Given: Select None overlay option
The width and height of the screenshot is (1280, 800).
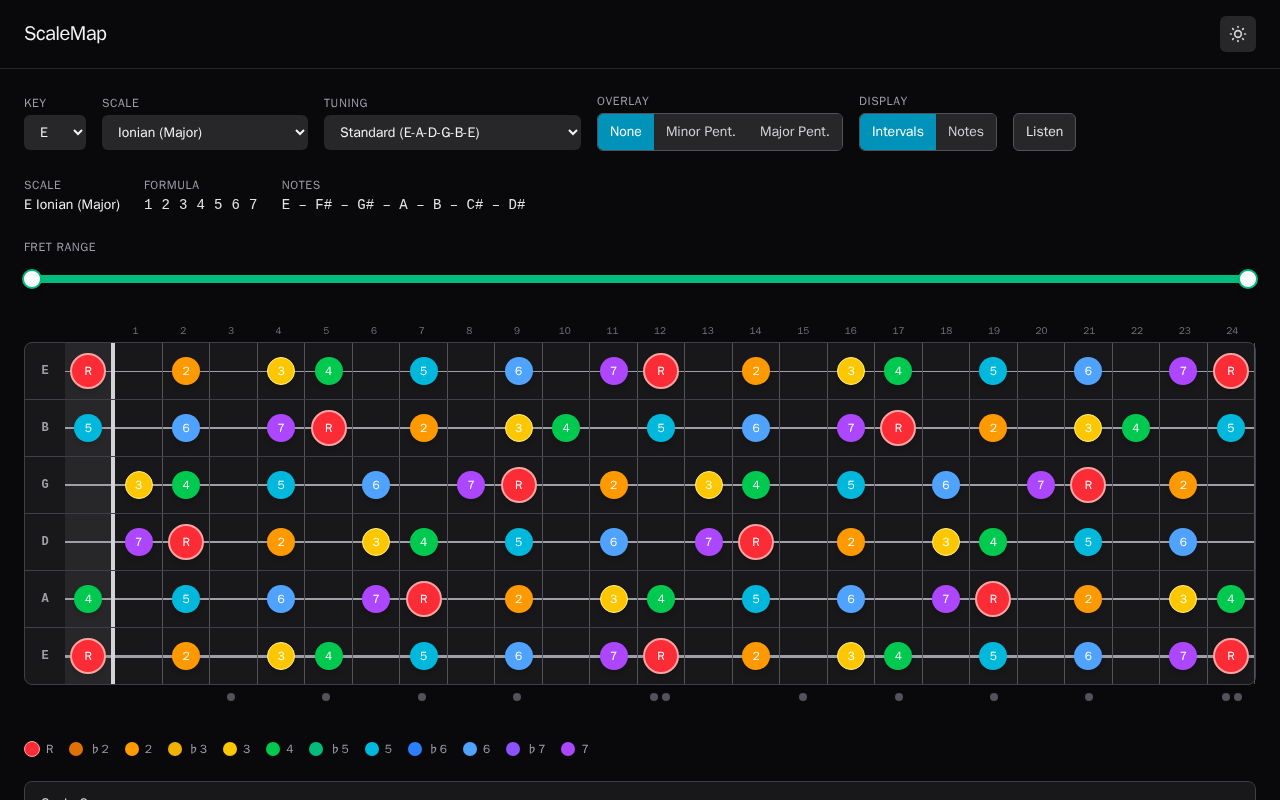Looking at the screenshot, I should [x=626, y=132].
